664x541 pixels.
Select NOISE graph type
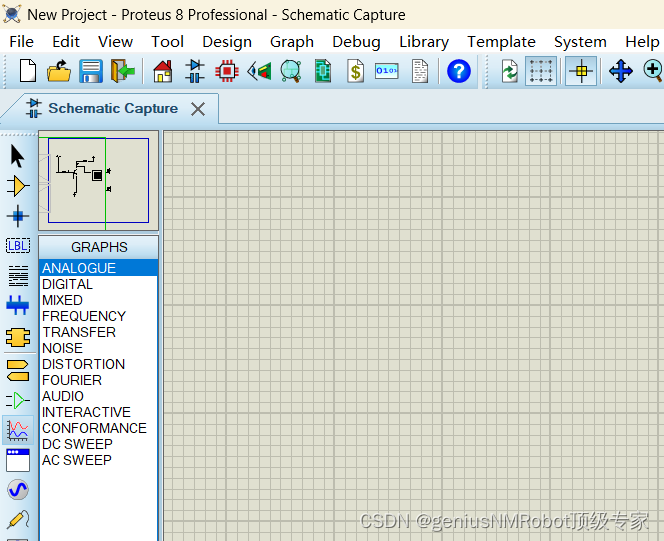click(99, 348)
